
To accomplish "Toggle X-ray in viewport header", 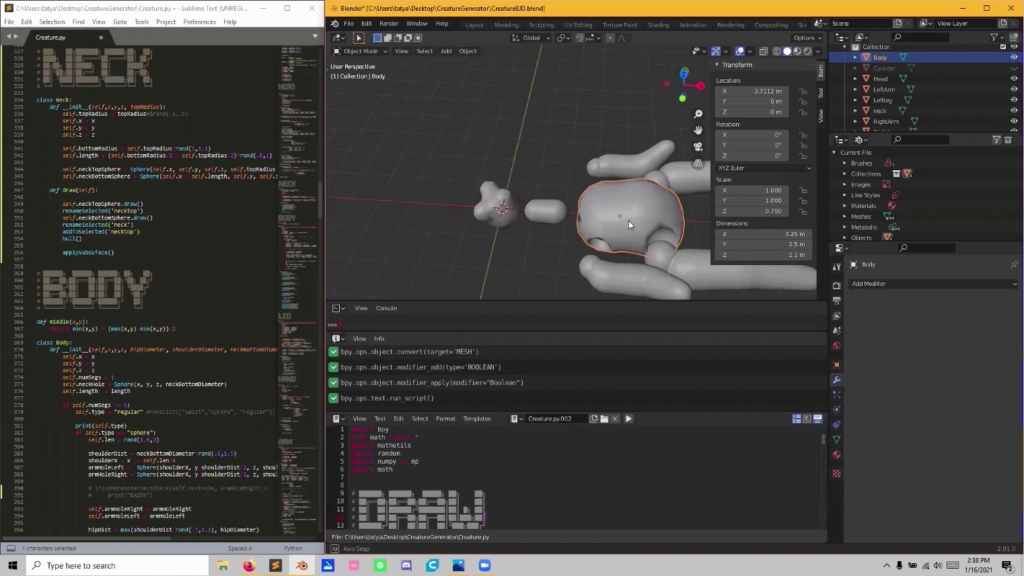I will 763,51.
